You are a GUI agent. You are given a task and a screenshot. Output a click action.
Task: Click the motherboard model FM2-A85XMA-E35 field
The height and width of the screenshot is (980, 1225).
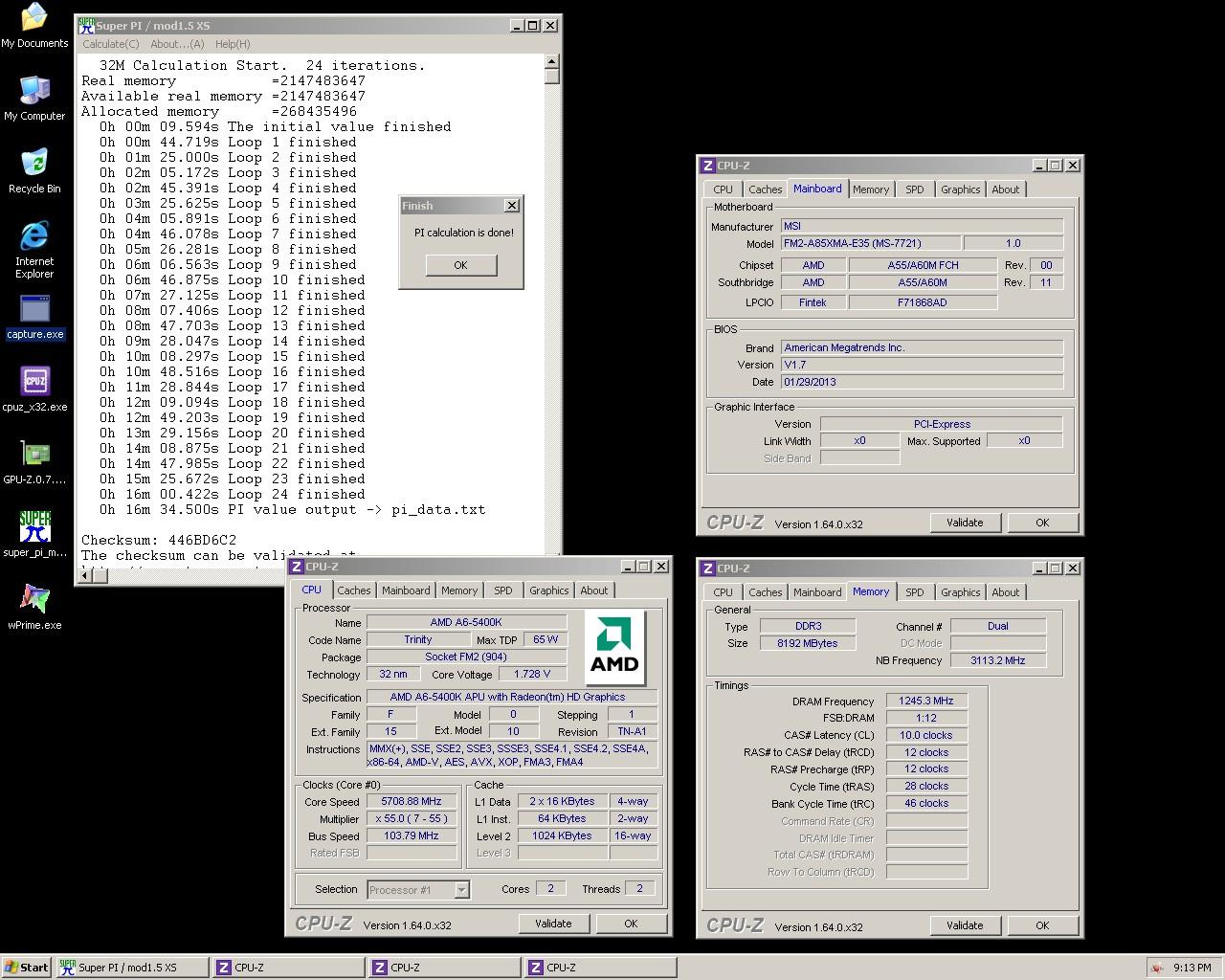coord(870,243)
